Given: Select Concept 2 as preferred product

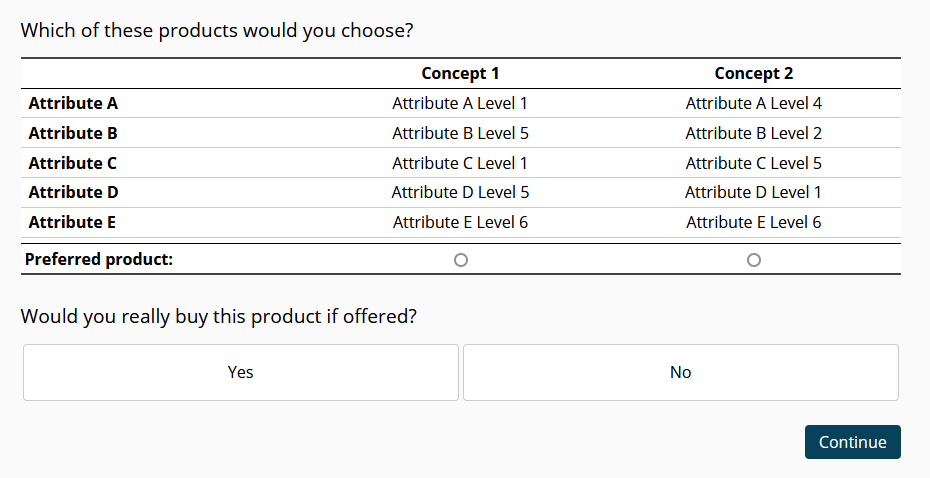Looking at the screenshot, I should point(754,260).
